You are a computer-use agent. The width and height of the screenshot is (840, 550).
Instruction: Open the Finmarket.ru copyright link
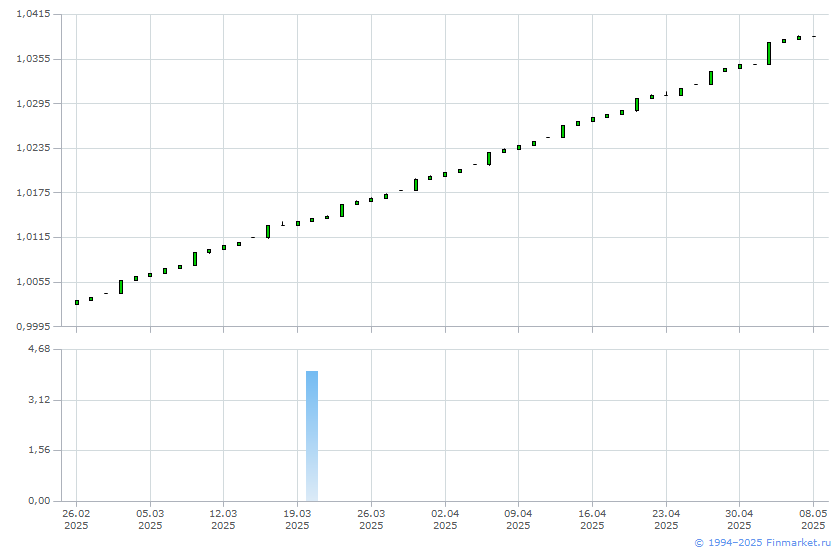click(x=763, y=543)
